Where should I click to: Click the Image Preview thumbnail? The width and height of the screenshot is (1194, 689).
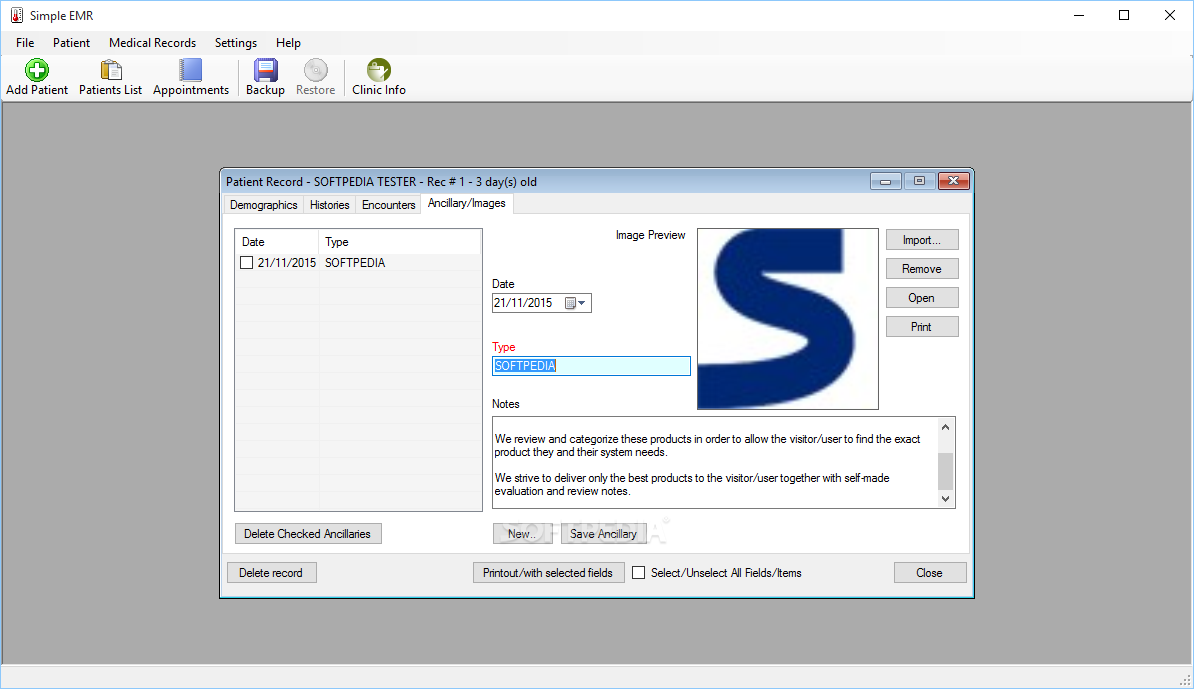point(787,319)
